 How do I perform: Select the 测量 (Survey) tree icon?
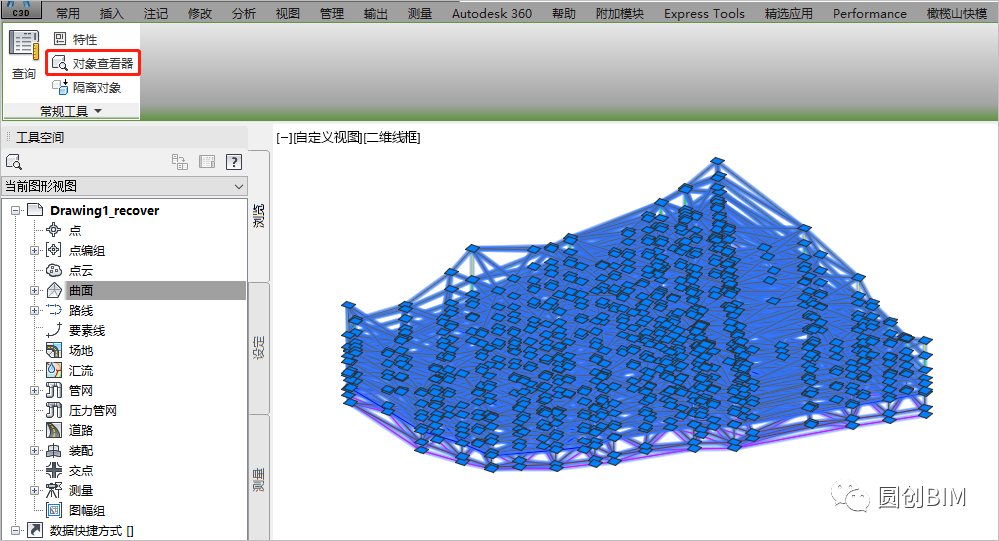pyautogui.click(x=54, y=490)
